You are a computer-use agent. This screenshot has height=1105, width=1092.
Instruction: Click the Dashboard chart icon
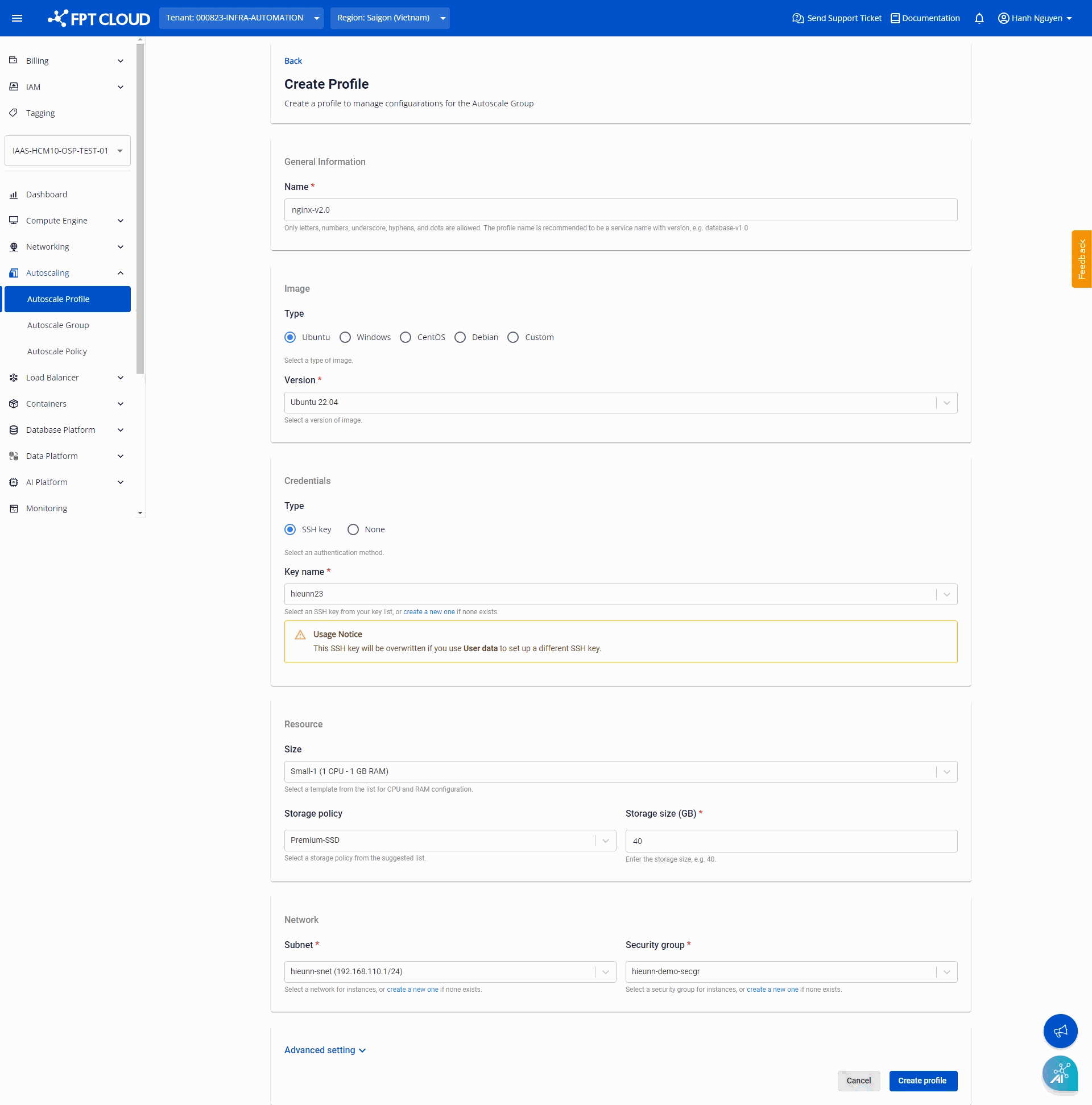(x=13, y=194)
